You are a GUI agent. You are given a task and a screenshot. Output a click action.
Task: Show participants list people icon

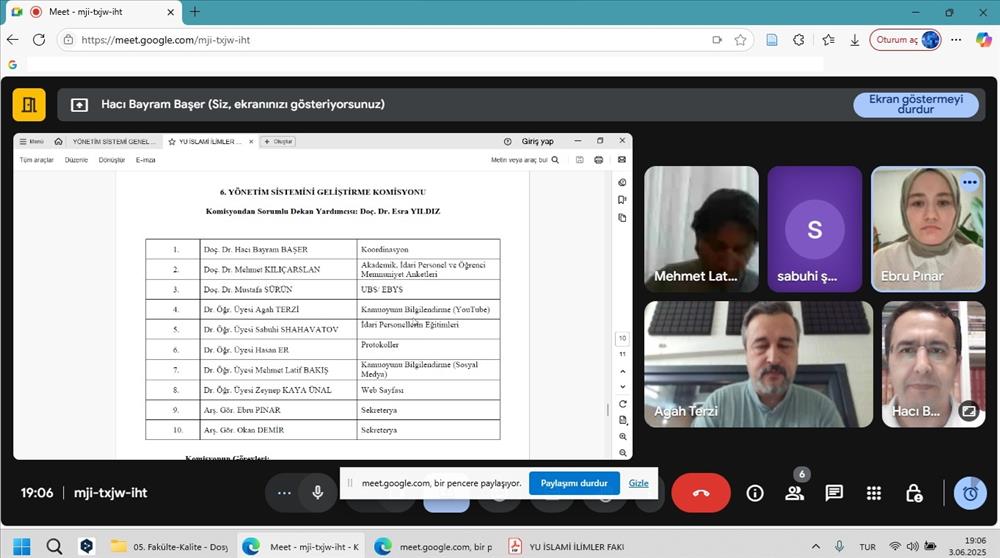click(795, 493)
